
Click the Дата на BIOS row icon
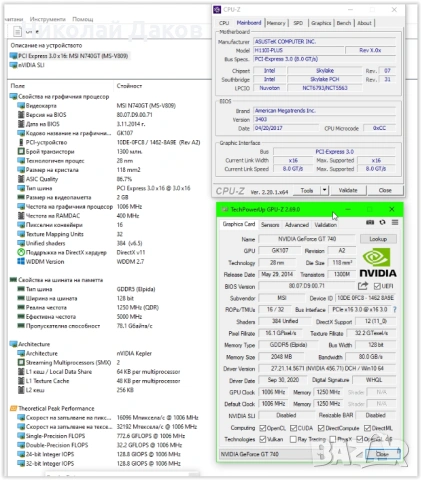pyautogui.click(x=21, y=124)
